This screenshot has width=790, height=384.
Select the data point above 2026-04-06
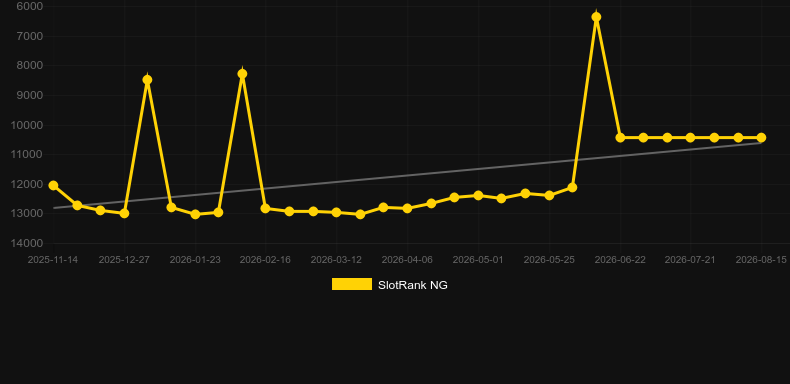click(407, 208)
